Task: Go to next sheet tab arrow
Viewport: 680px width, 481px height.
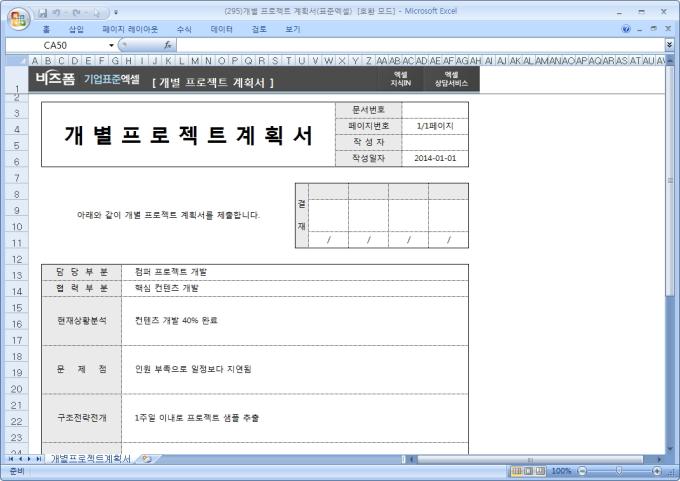Action: (29, 458)
